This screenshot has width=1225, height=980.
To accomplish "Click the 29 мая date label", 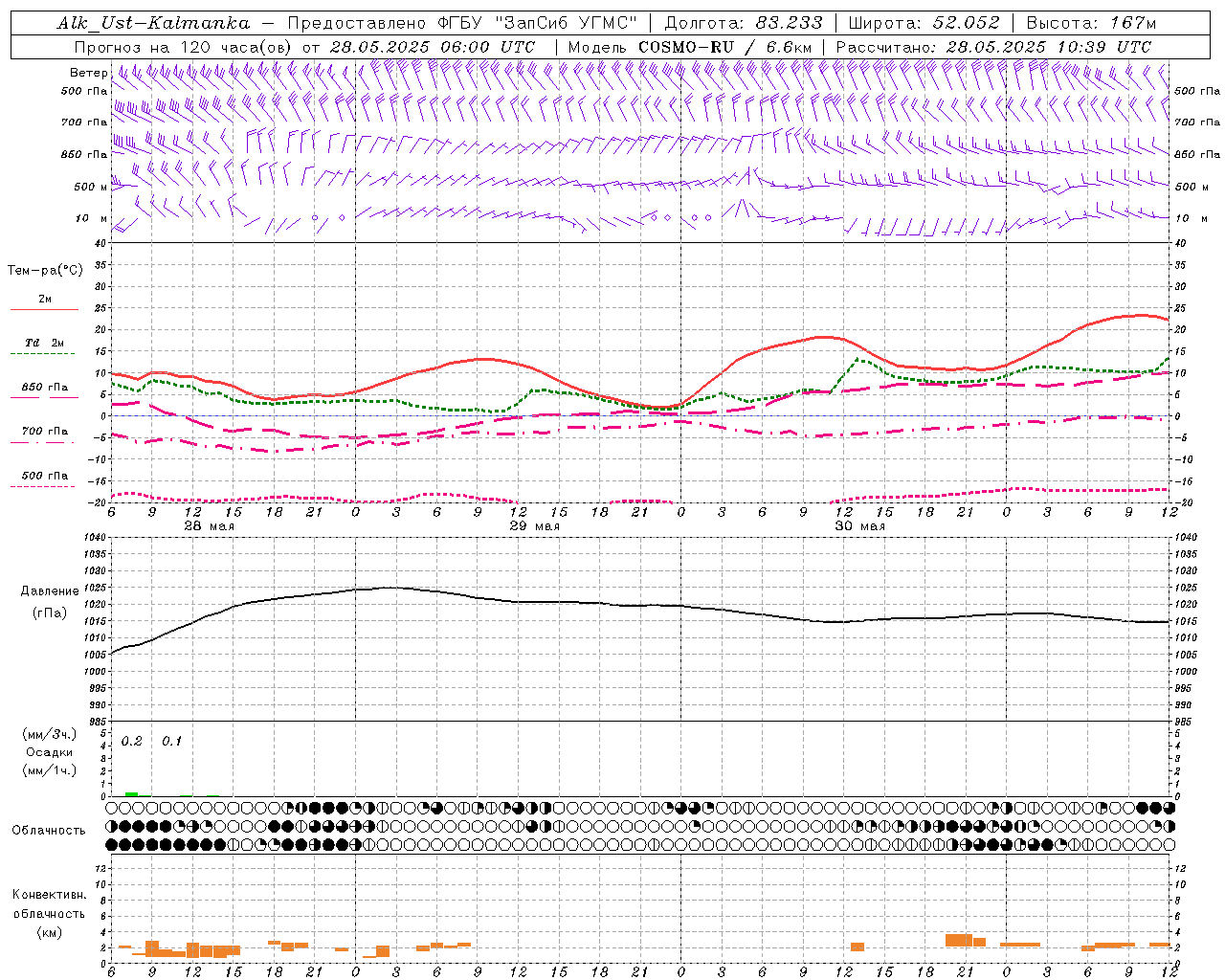I will click(x=534, y=526).
